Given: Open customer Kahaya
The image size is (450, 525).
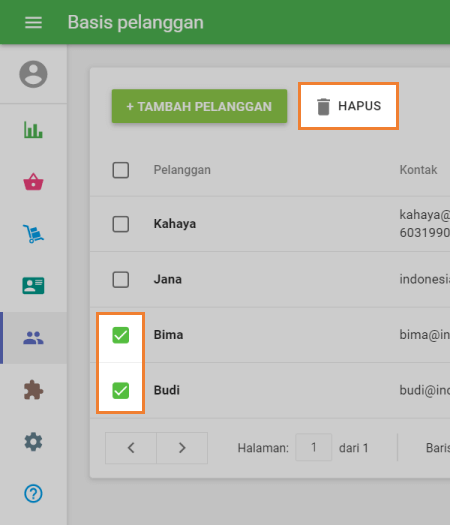Looking at the screenshot, I should tap(175, 224).
